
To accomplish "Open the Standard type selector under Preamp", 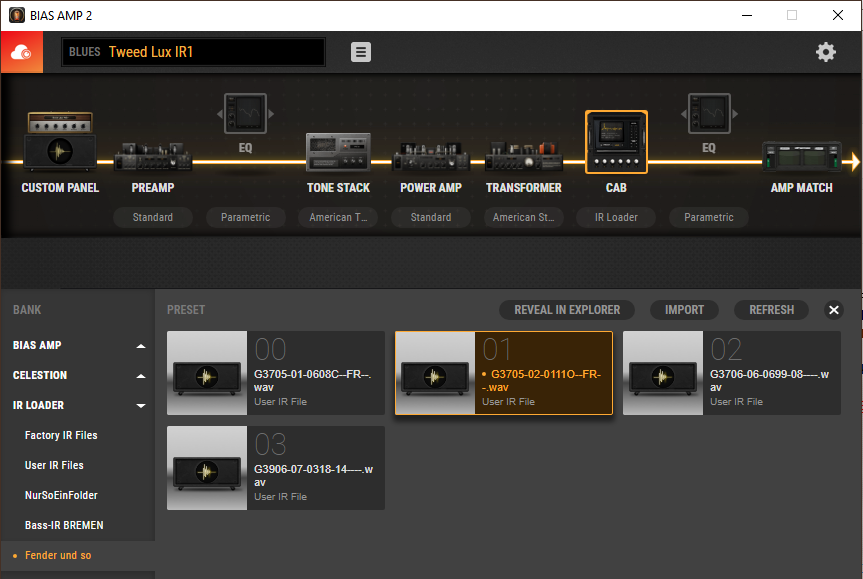I will point(153,217).
